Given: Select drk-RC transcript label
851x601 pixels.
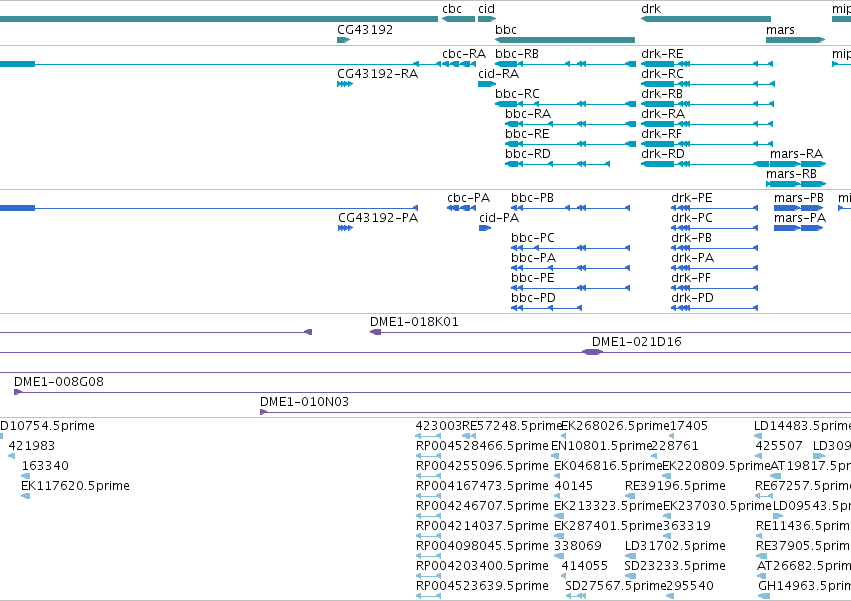Looking at the screenshot, I should [662, 74].
